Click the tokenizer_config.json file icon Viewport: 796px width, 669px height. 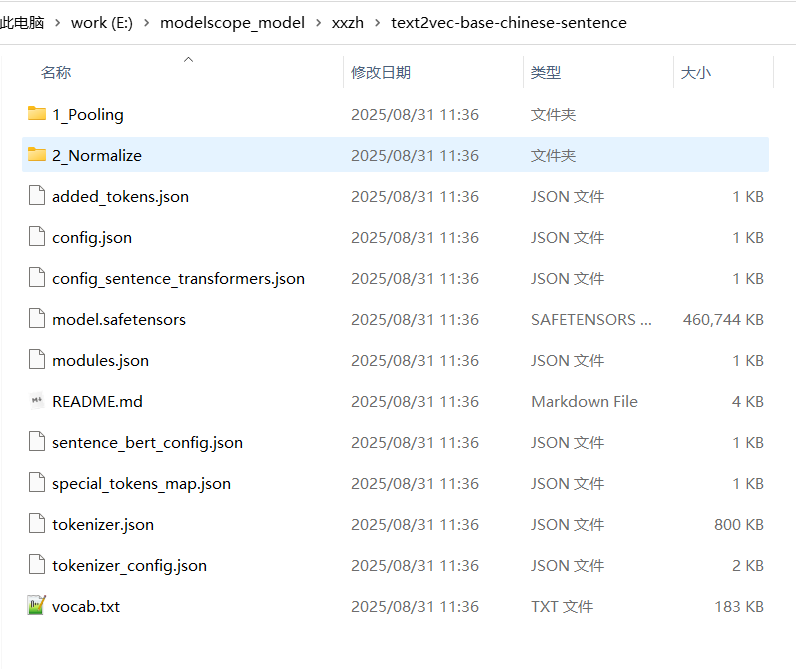click(37, 565)
